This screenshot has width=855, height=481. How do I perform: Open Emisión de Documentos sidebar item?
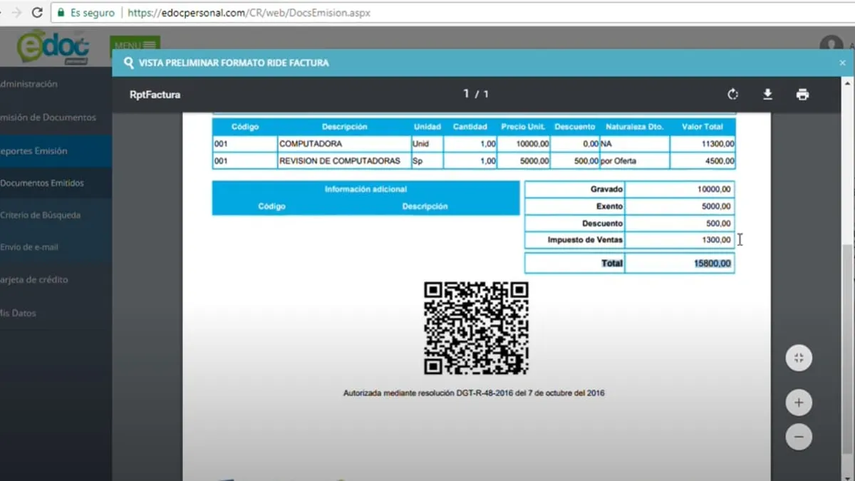coord(47,117)
